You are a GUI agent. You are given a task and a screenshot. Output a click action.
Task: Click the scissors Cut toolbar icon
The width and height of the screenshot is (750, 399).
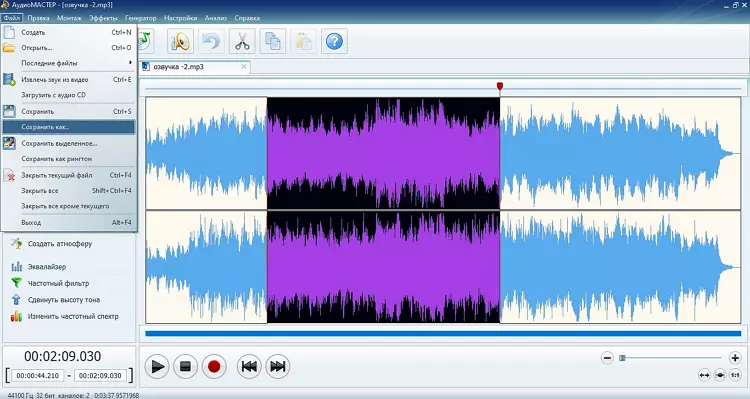(242, 41)
